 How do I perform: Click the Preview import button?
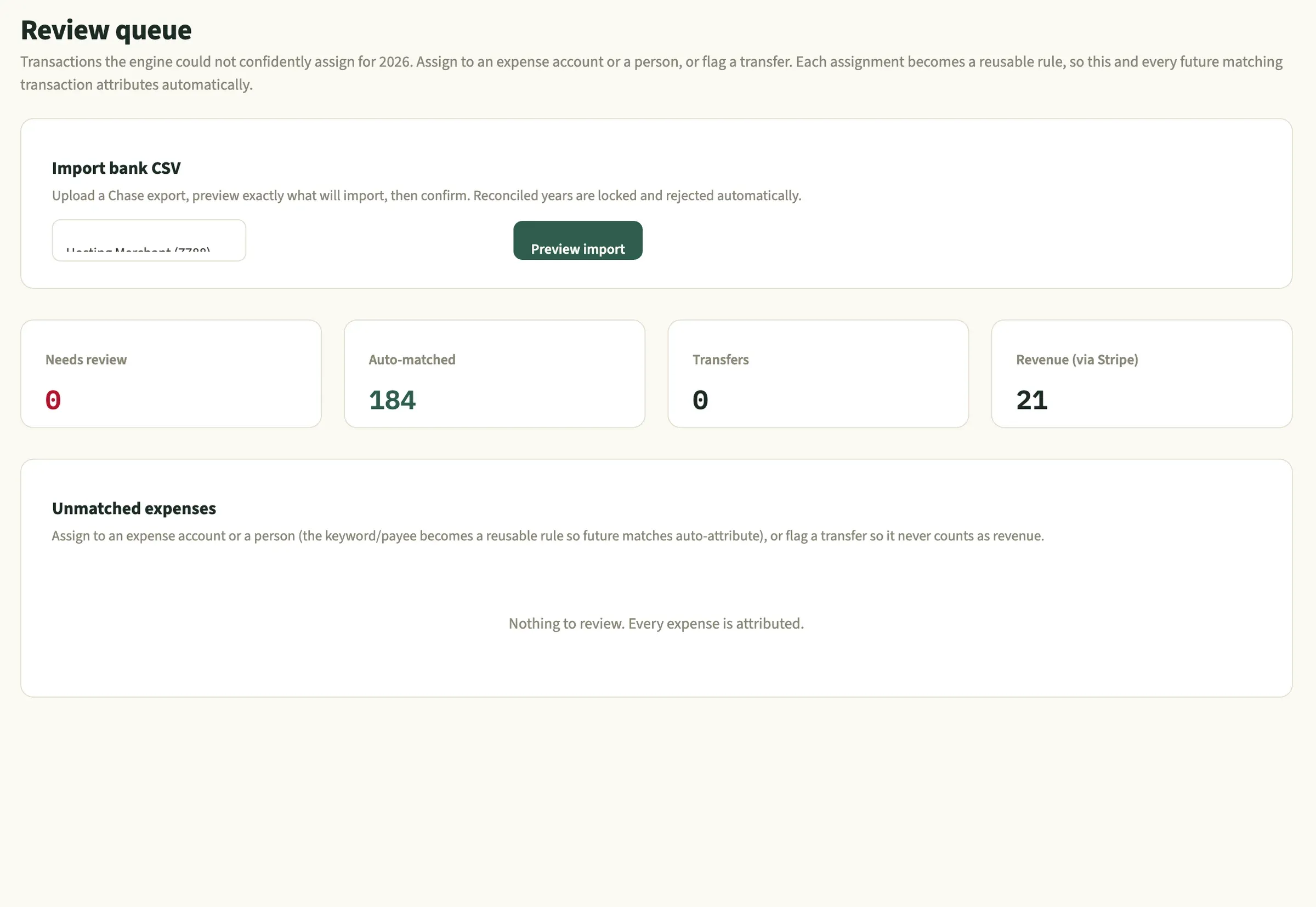577,241
